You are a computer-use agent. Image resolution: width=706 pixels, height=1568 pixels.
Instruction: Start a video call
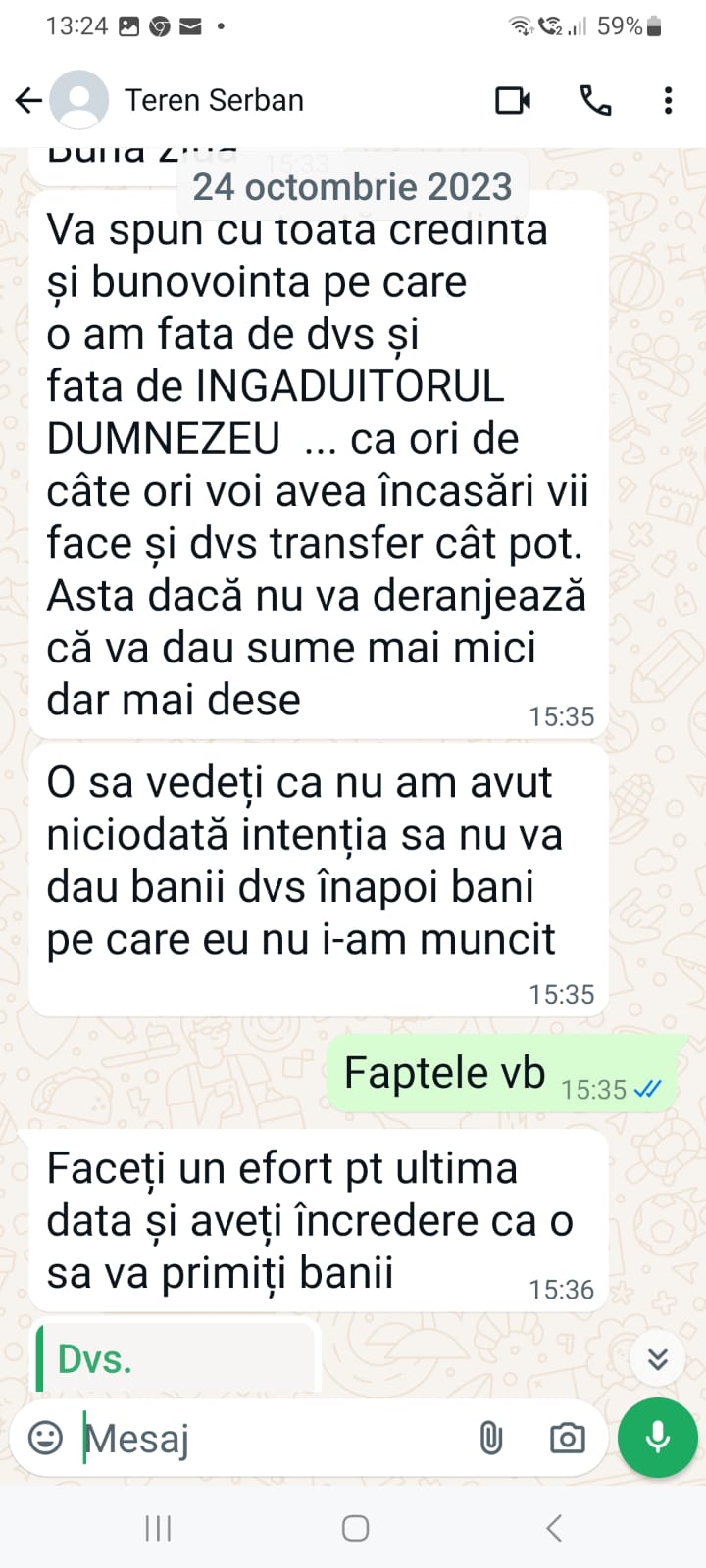click(513, 100)
